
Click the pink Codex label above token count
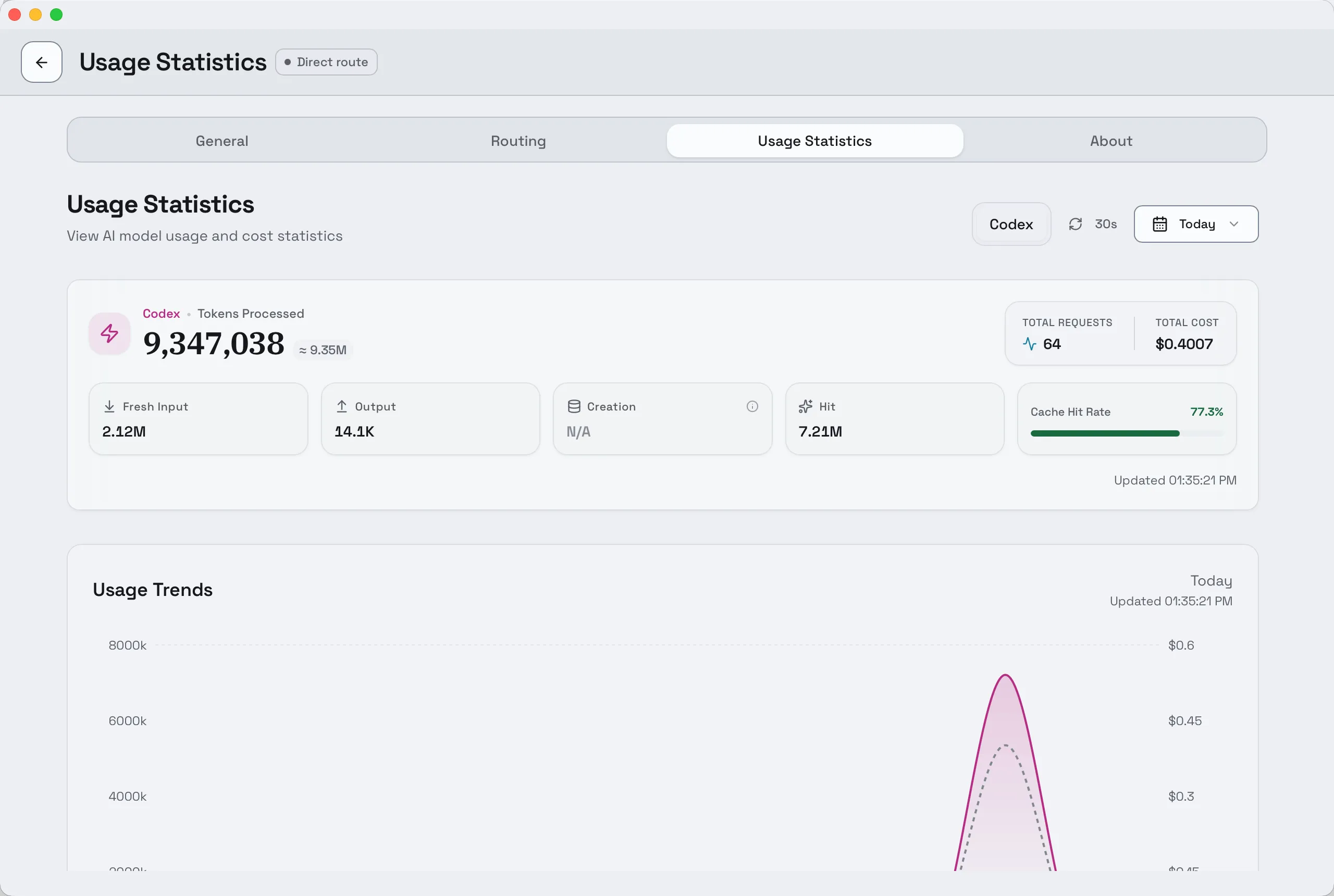[161, 313]
